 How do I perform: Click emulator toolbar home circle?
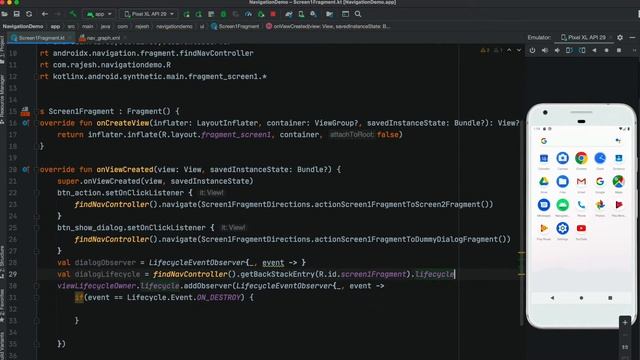coord(607,50)
